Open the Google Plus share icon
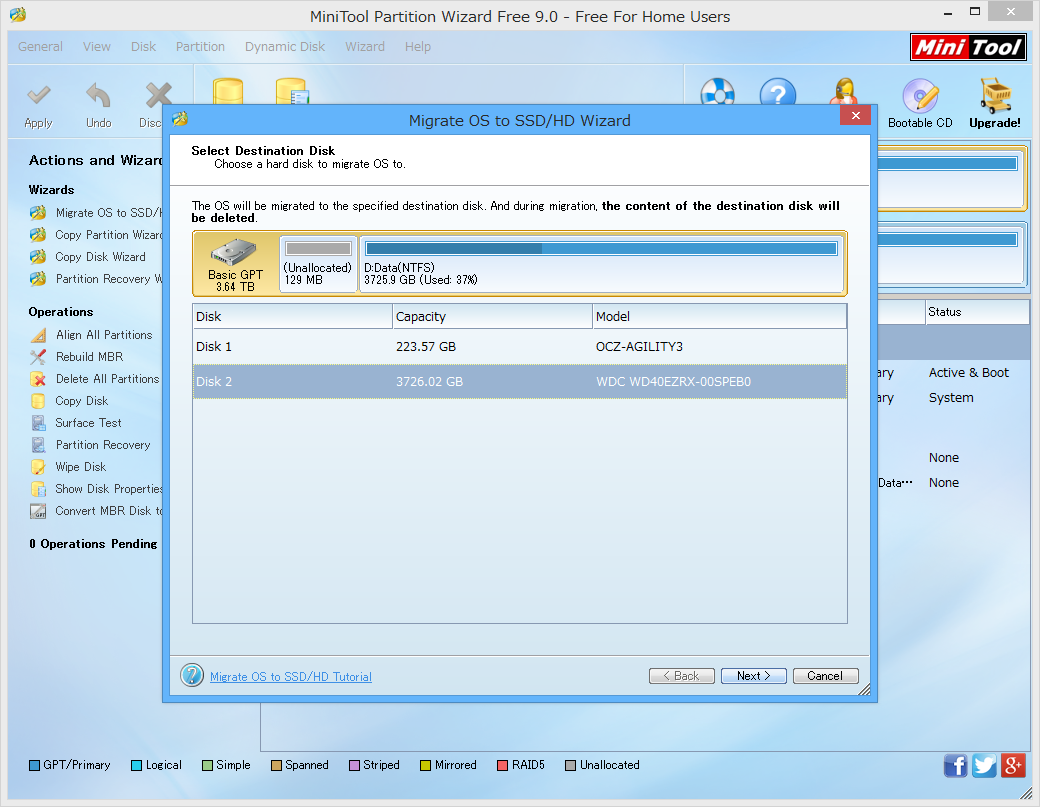This screenshot has width=1040, height=807. pyautogui.click(x=1013, y=765)
